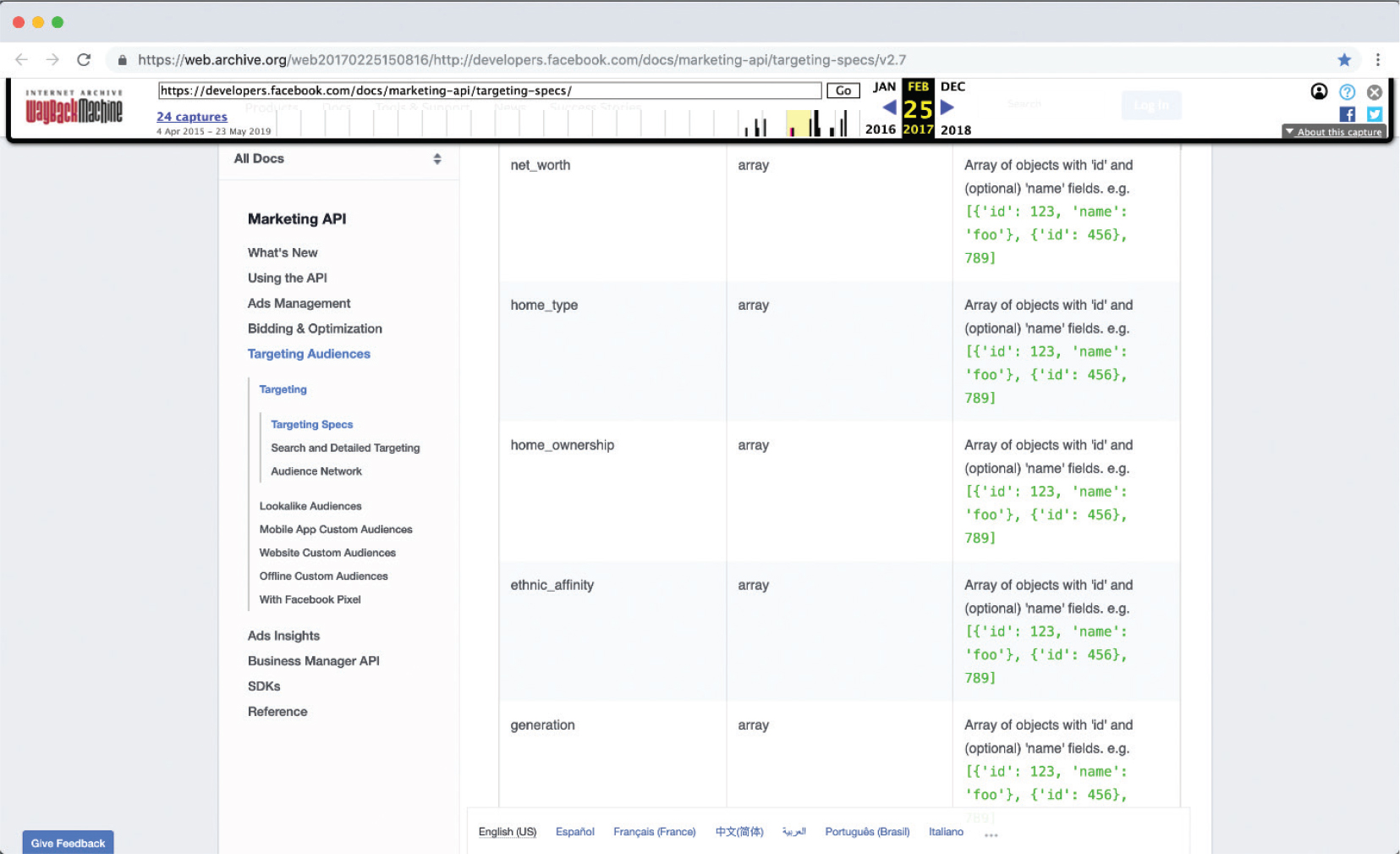
Task: Open Offline Custom Audiences page
Action: pos(324,576)
